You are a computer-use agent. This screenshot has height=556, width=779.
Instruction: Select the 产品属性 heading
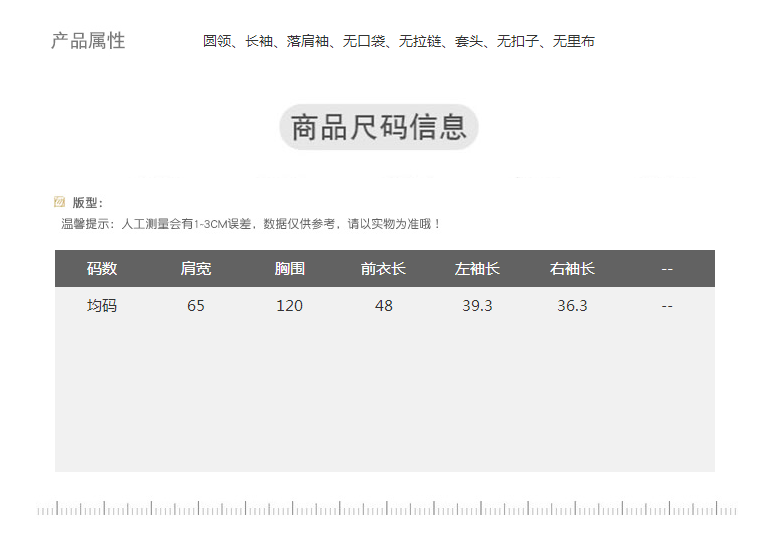pyautogui.click(x=88, y=41)
